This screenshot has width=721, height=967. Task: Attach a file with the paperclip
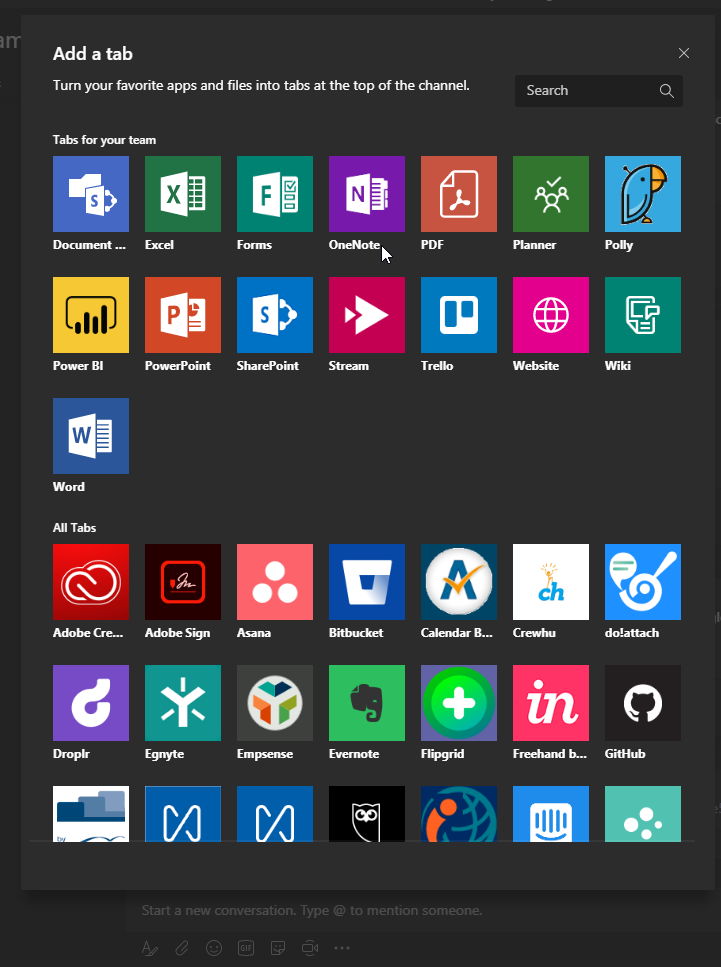click(x=182, y=948)
